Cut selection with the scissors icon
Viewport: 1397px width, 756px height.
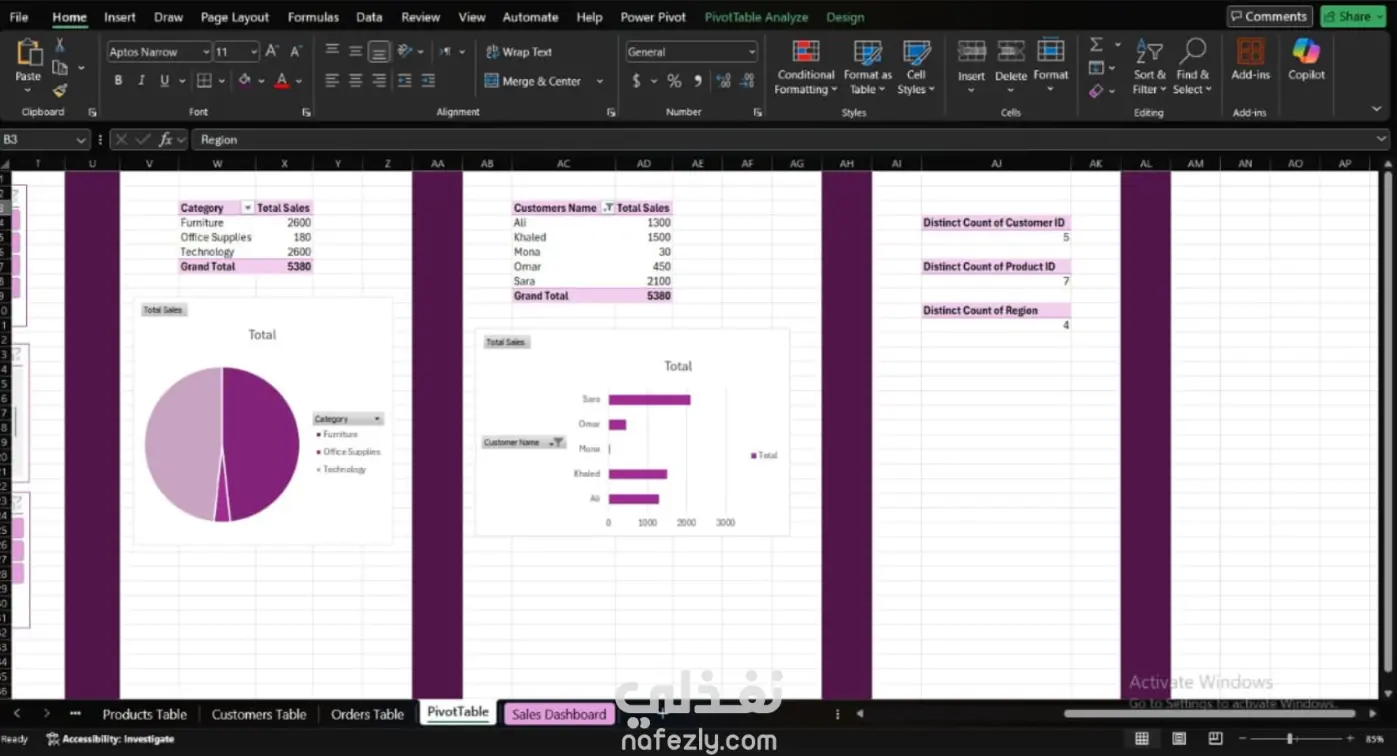coord(60,45)
